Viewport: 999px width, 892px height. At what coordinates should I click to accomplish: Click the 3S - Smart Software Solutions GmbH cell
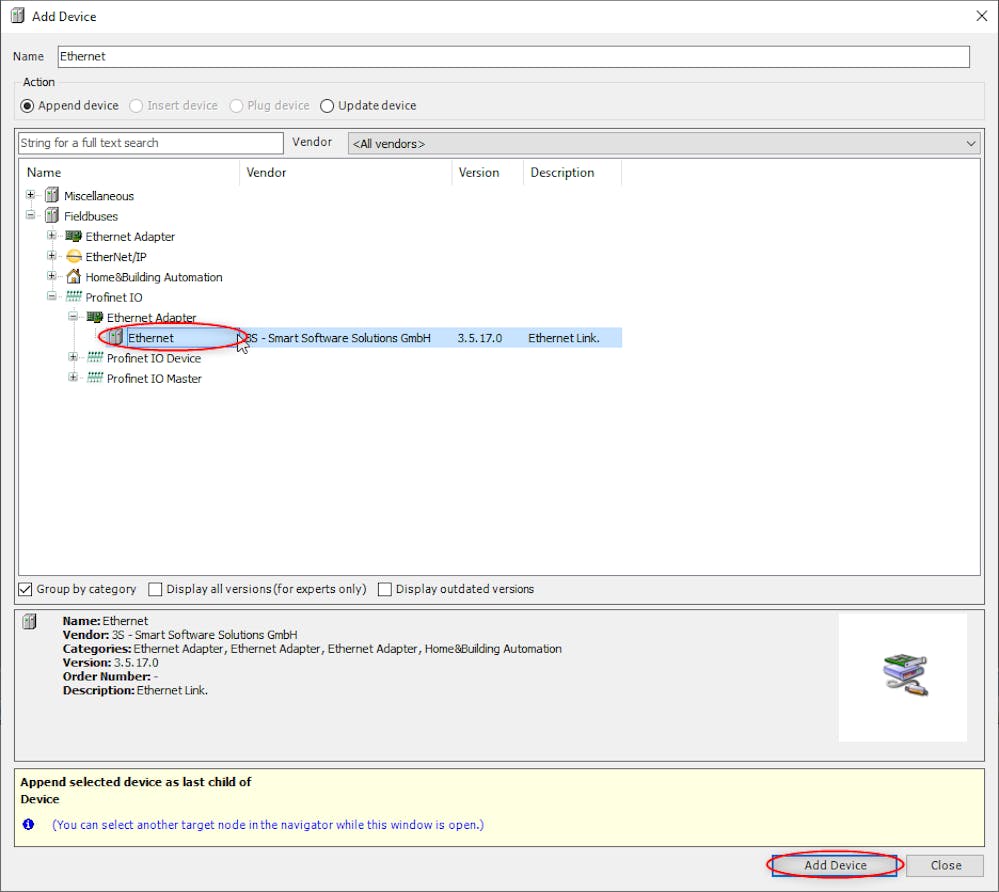(x=338, y=338)
